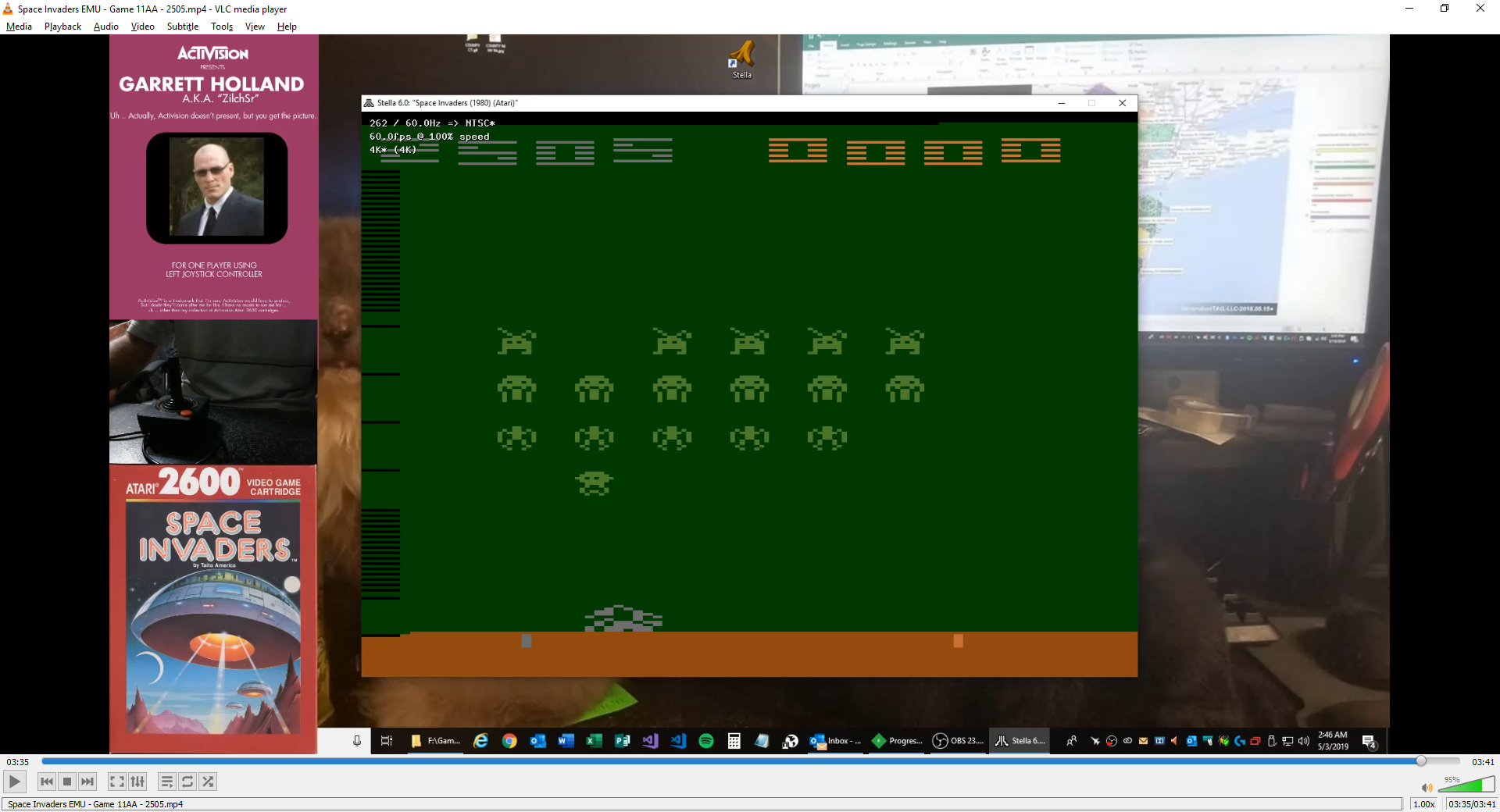Close the Stella emulator window in video

pyautogui.click(x=1122, y=103)
